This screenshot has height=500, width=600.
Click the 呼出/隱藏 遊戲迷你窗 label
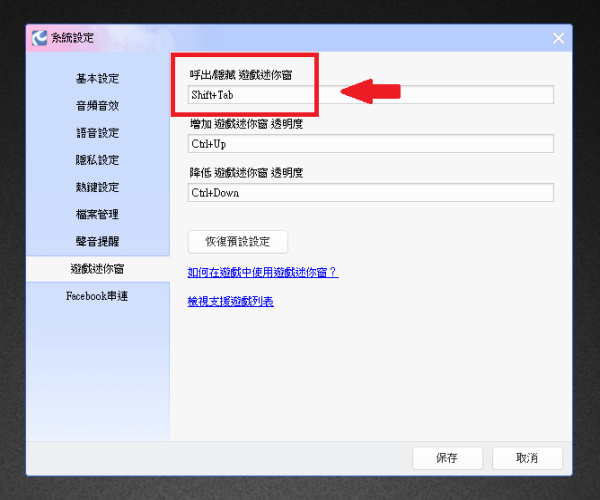coord(241,75)
